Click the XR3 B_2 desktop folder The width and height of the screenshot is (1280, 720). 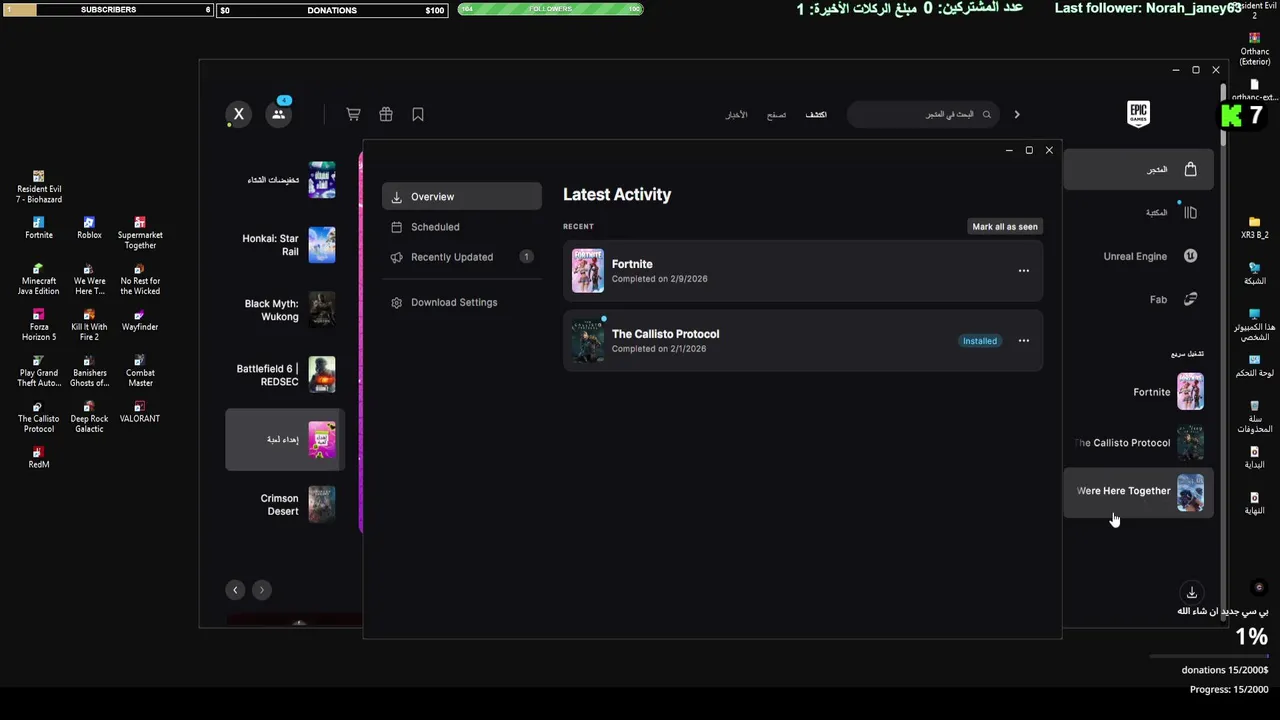1254,227
